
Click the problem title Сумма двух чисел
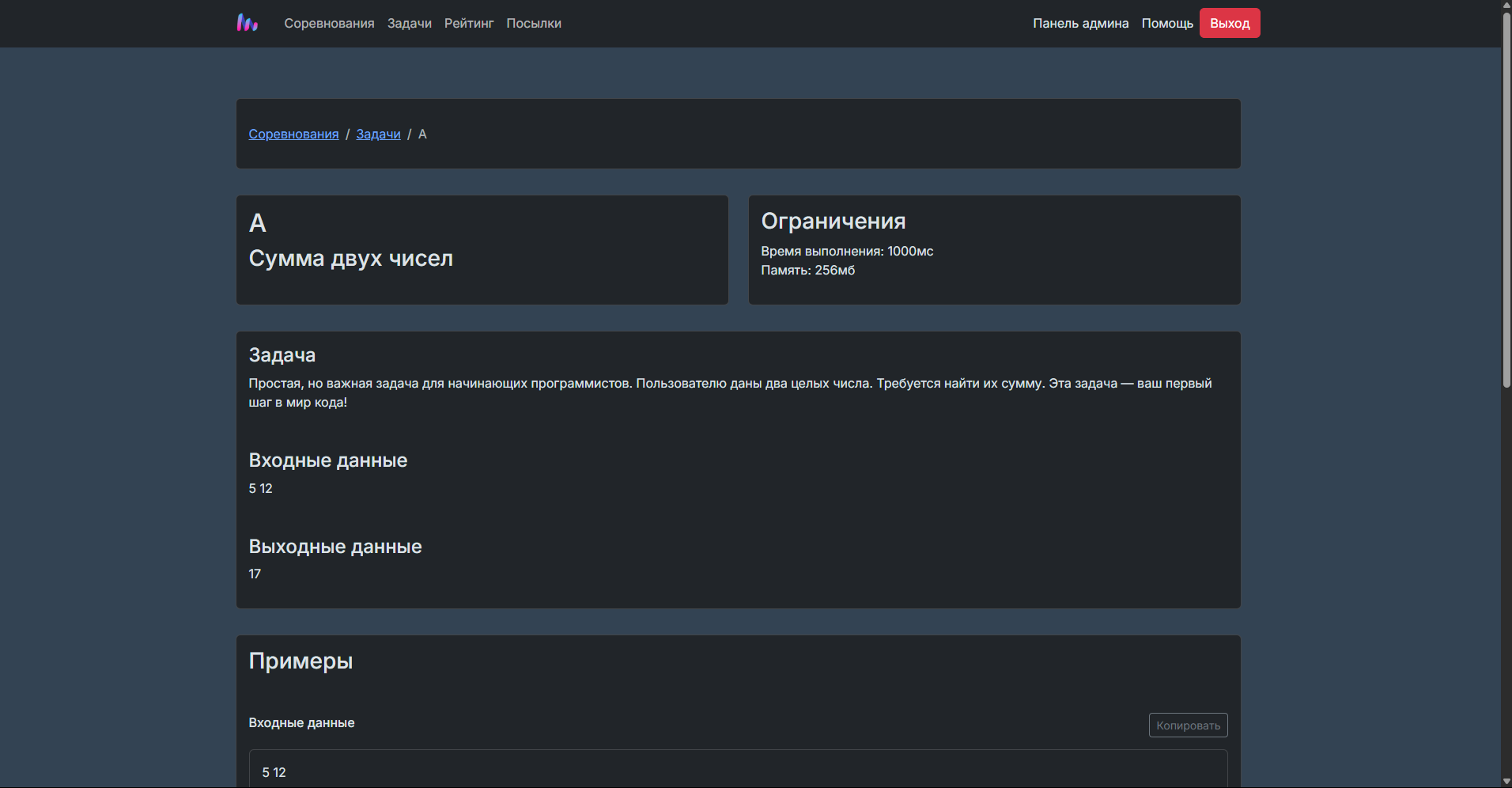pyautogui.click(x=350, y=259)
